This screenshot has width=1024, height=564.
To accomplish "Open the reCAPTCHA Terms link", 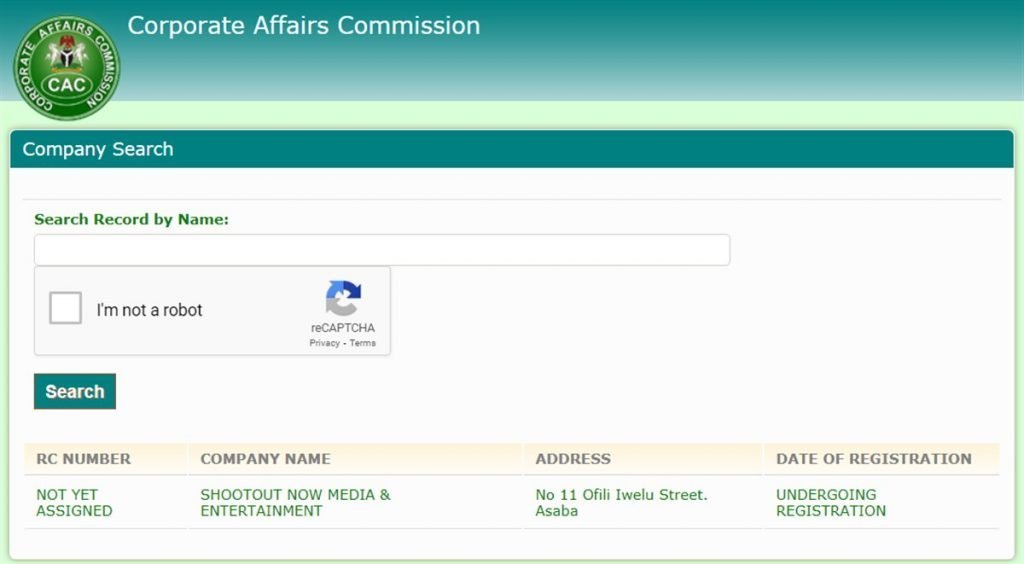I will click(x=362, y=343).
